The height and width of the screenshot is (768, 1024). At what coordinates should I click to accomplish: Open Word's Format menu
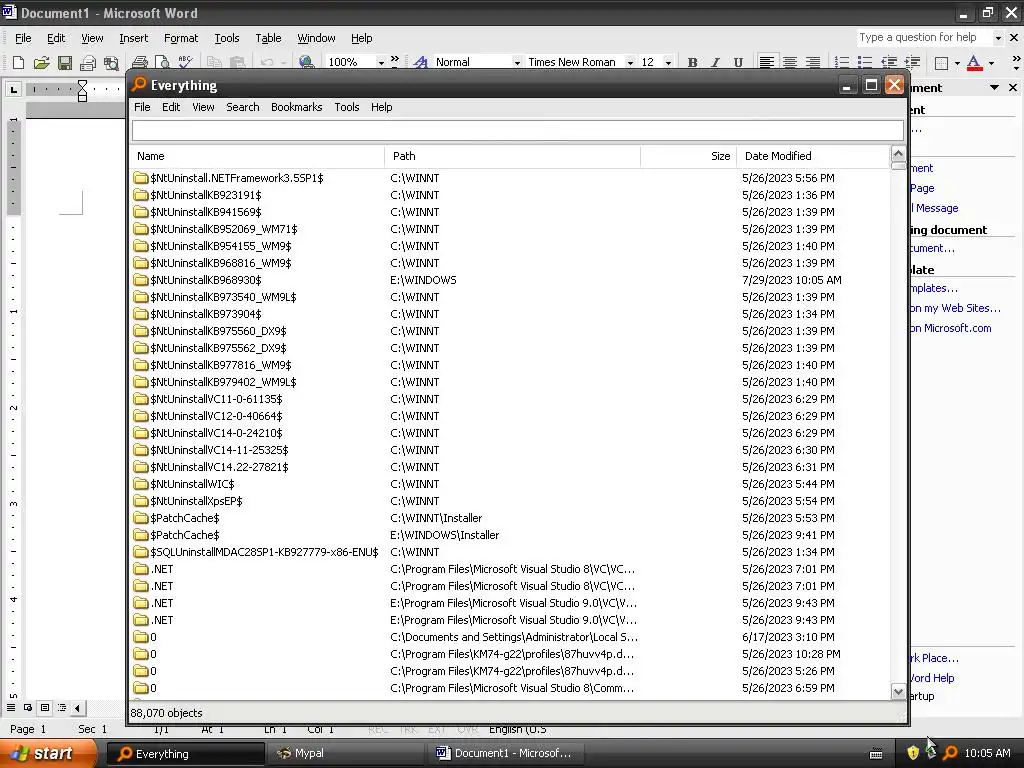[180, 38]
